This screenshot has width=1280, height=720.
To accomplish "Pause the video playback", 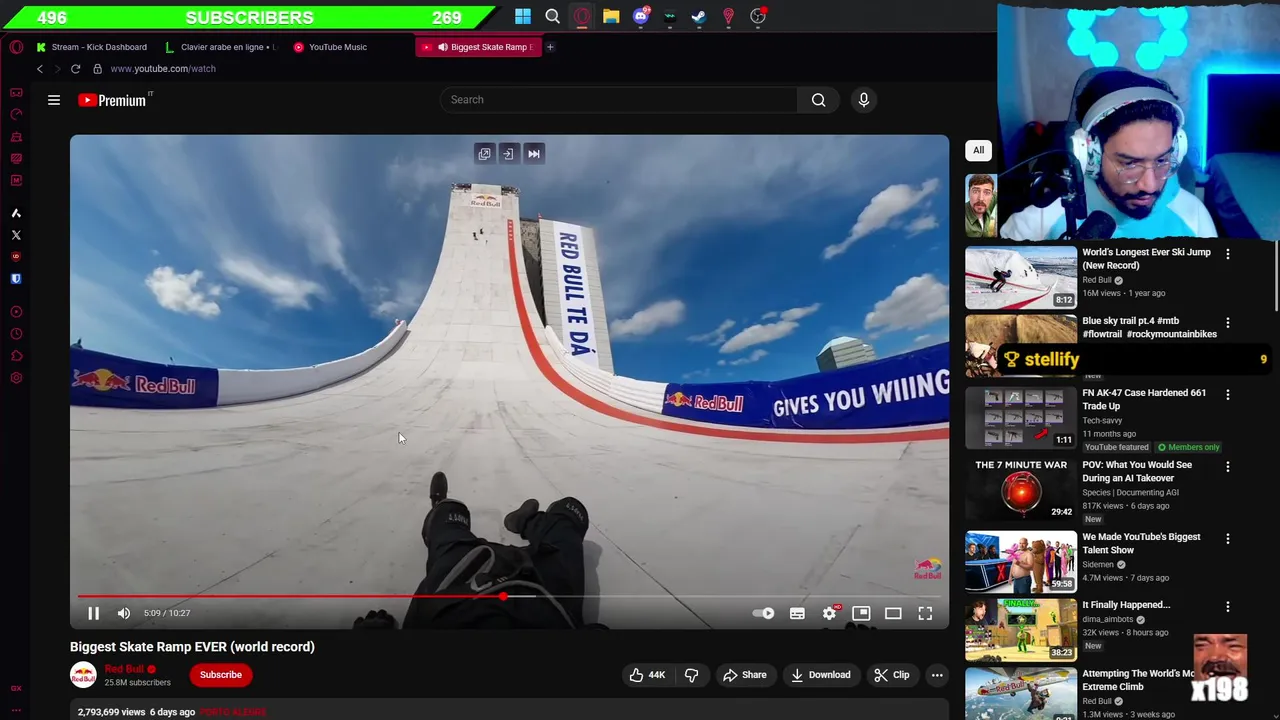I will coord(93,613).
